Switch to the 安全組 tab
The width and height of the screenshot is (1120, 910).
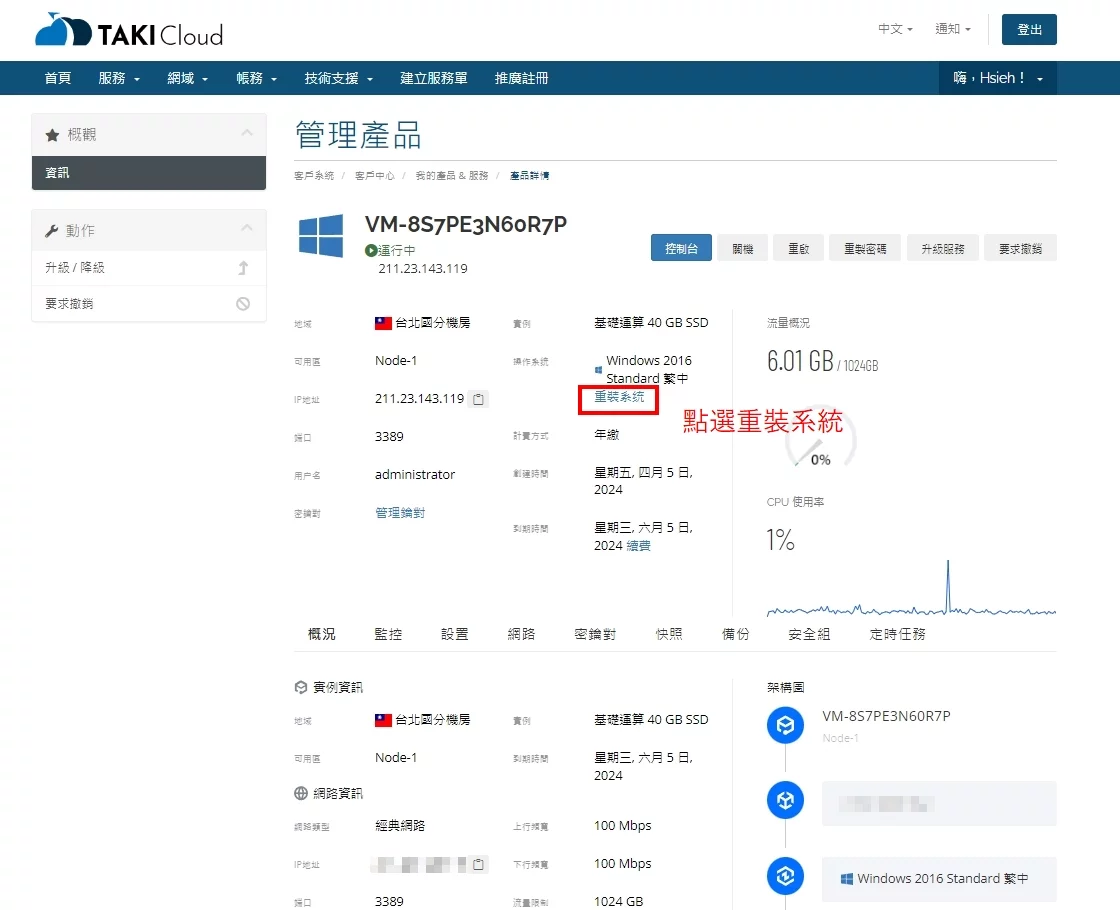click(x=809, y=634)
